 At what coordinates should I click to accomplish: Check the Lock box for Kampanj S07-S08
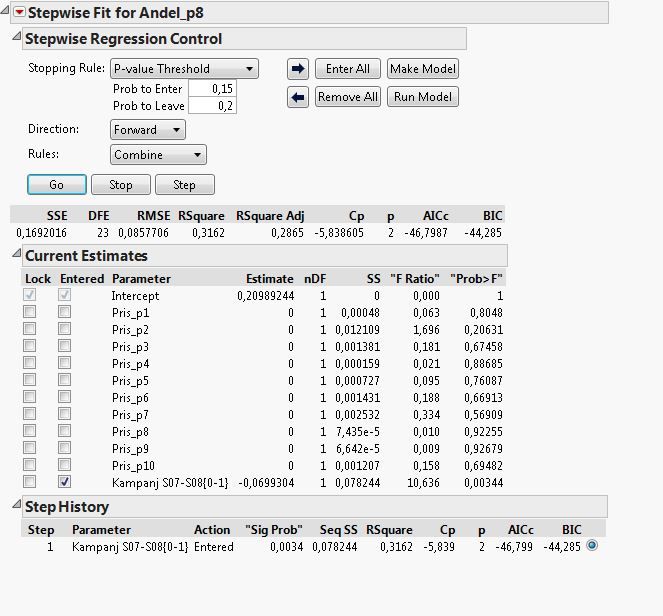coord(30,482)
